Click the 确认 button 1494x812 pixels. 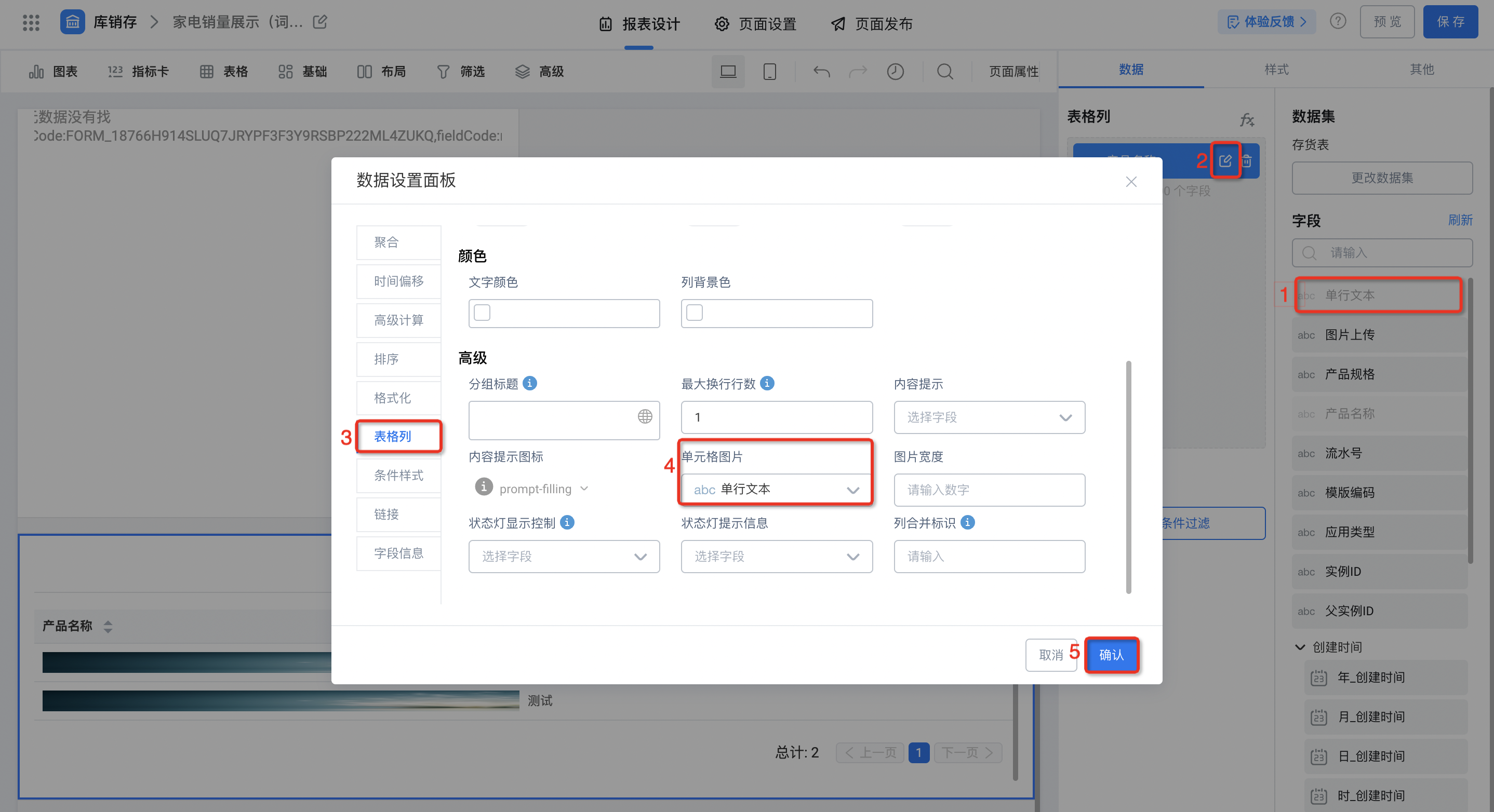[x=1111, y=655]
